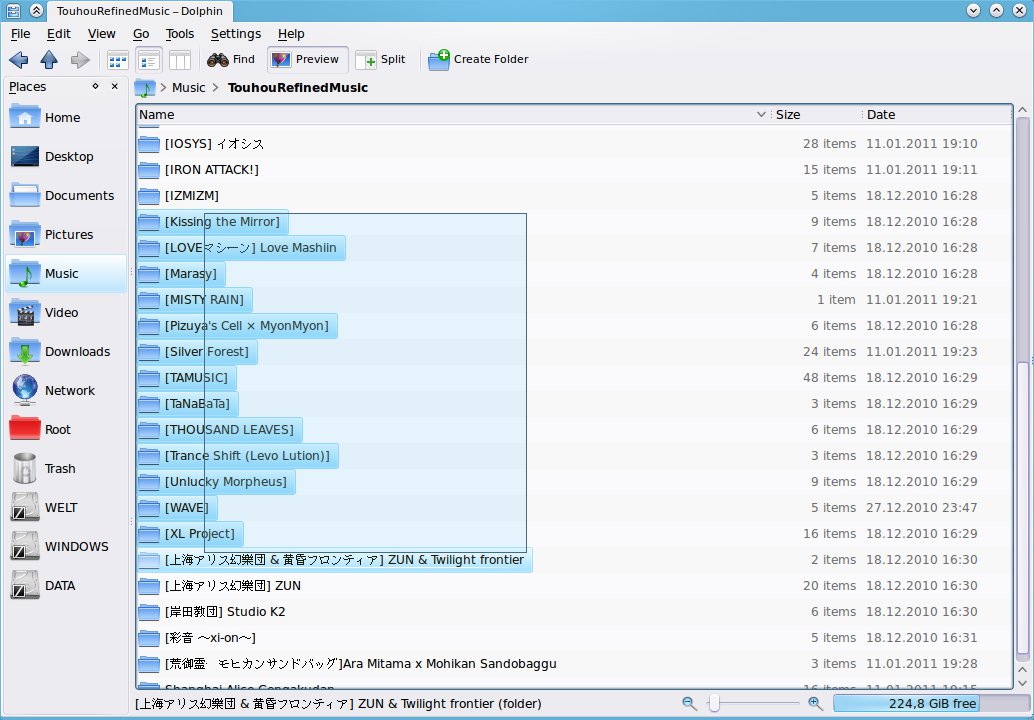Screen dimensions: 1034x720
Task: Open Downloads in Places panel
Action: (x=66, y=351)
